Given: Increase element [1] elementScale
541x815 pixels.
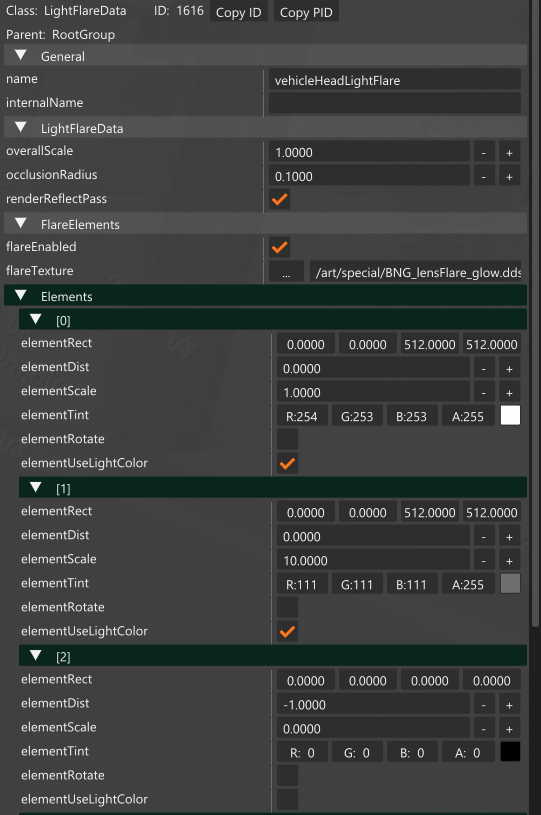Looking at the screenshot, I should coord(509,560).
